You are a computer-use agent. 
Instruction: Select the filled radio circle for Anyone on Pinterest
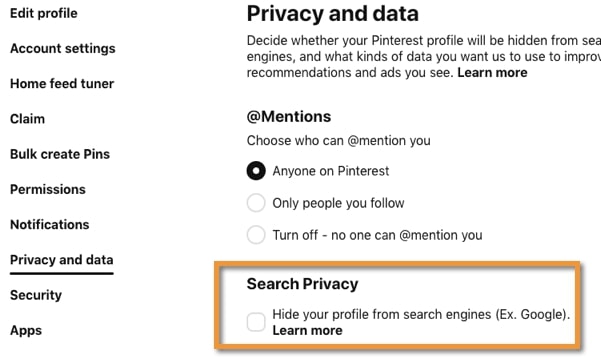256,171
